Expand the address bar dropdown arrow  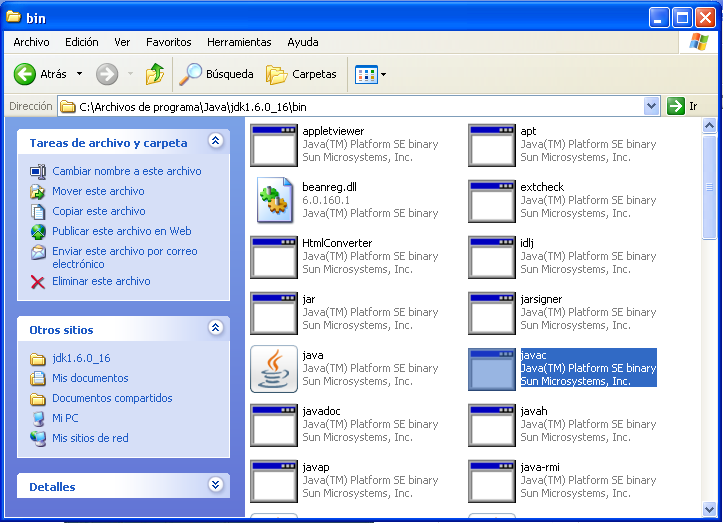pyautogui.click(x=652, y=106)
